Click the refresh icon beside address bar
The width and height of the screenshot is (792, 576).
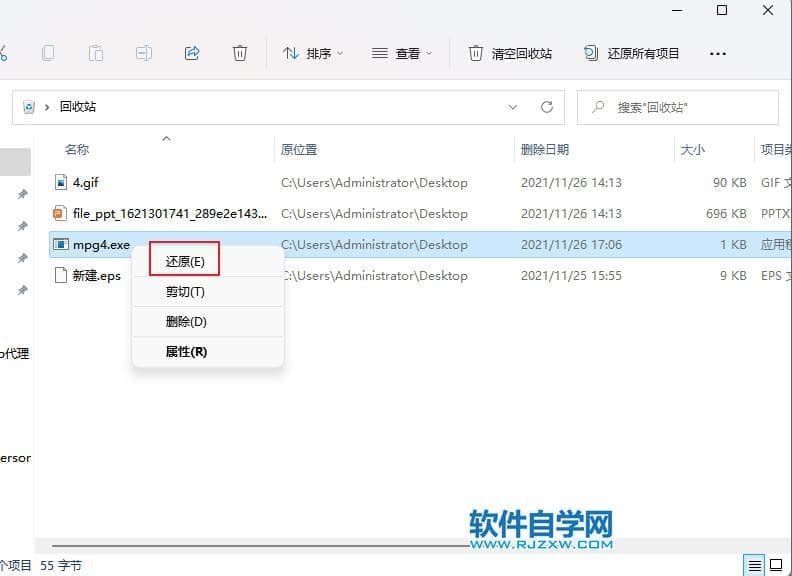pyautogui.click(x=546, y=107)
